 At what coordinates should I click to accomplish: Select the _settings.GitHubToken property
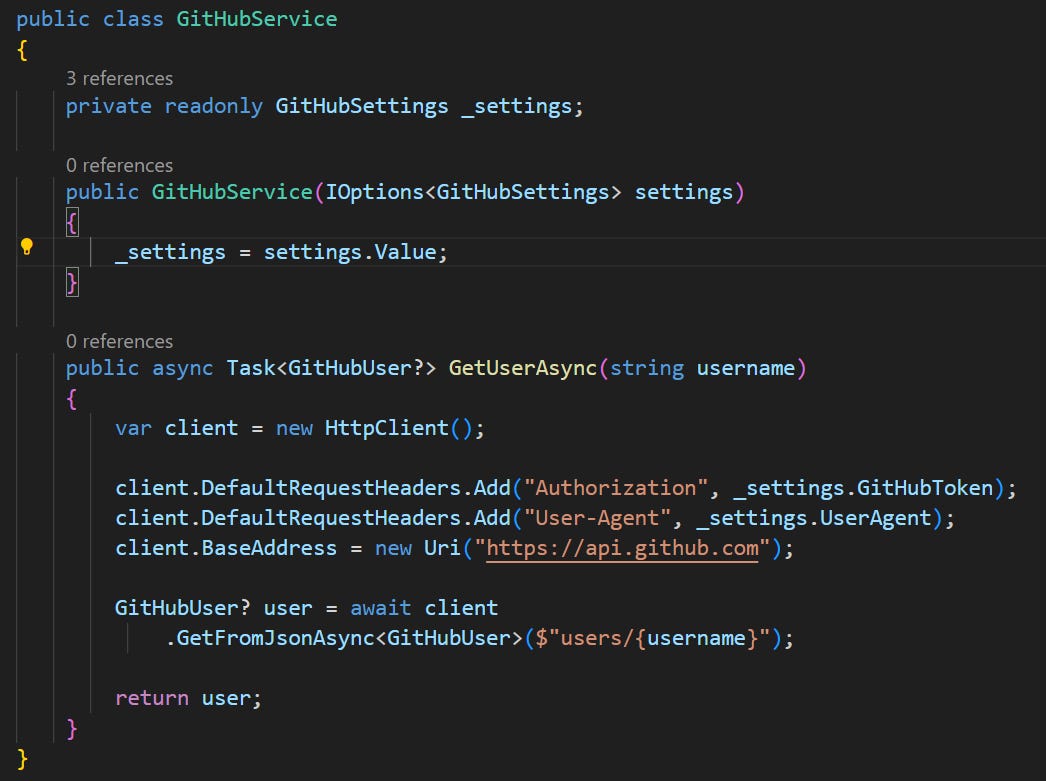[865, 488]
